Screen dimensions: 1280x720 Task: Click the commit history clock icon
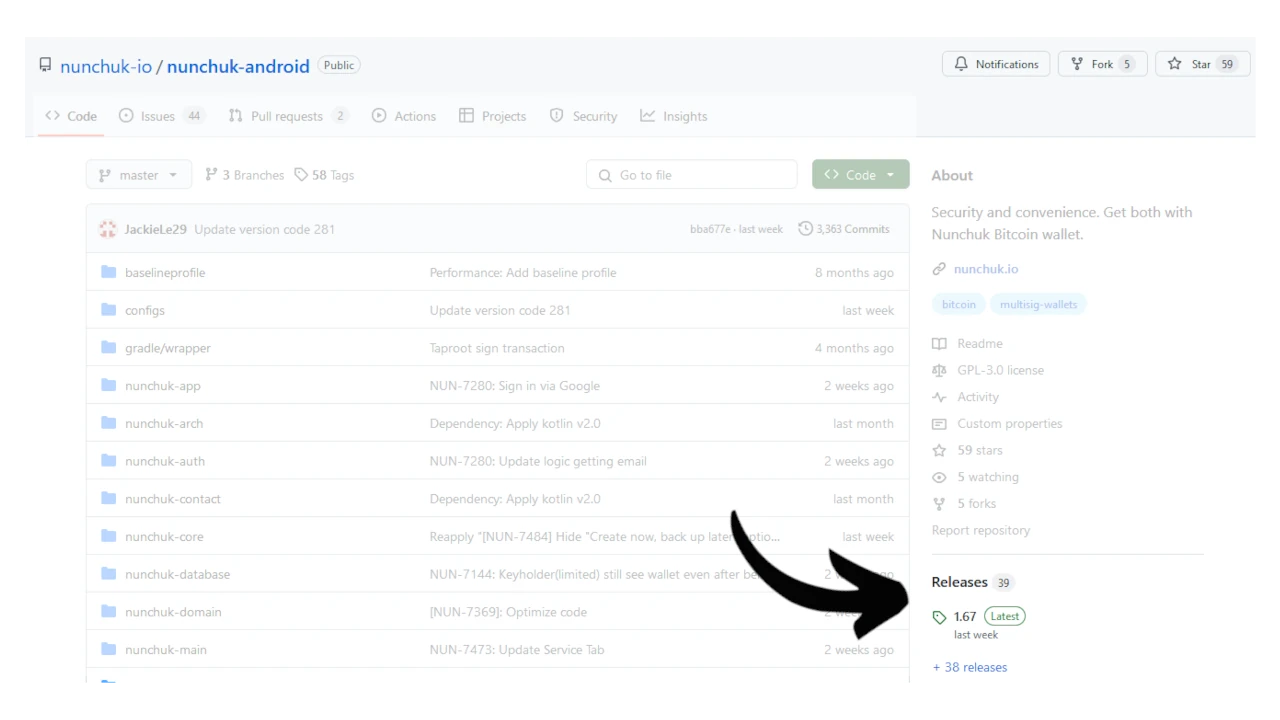pyautogui.click(x=805, y=229)
